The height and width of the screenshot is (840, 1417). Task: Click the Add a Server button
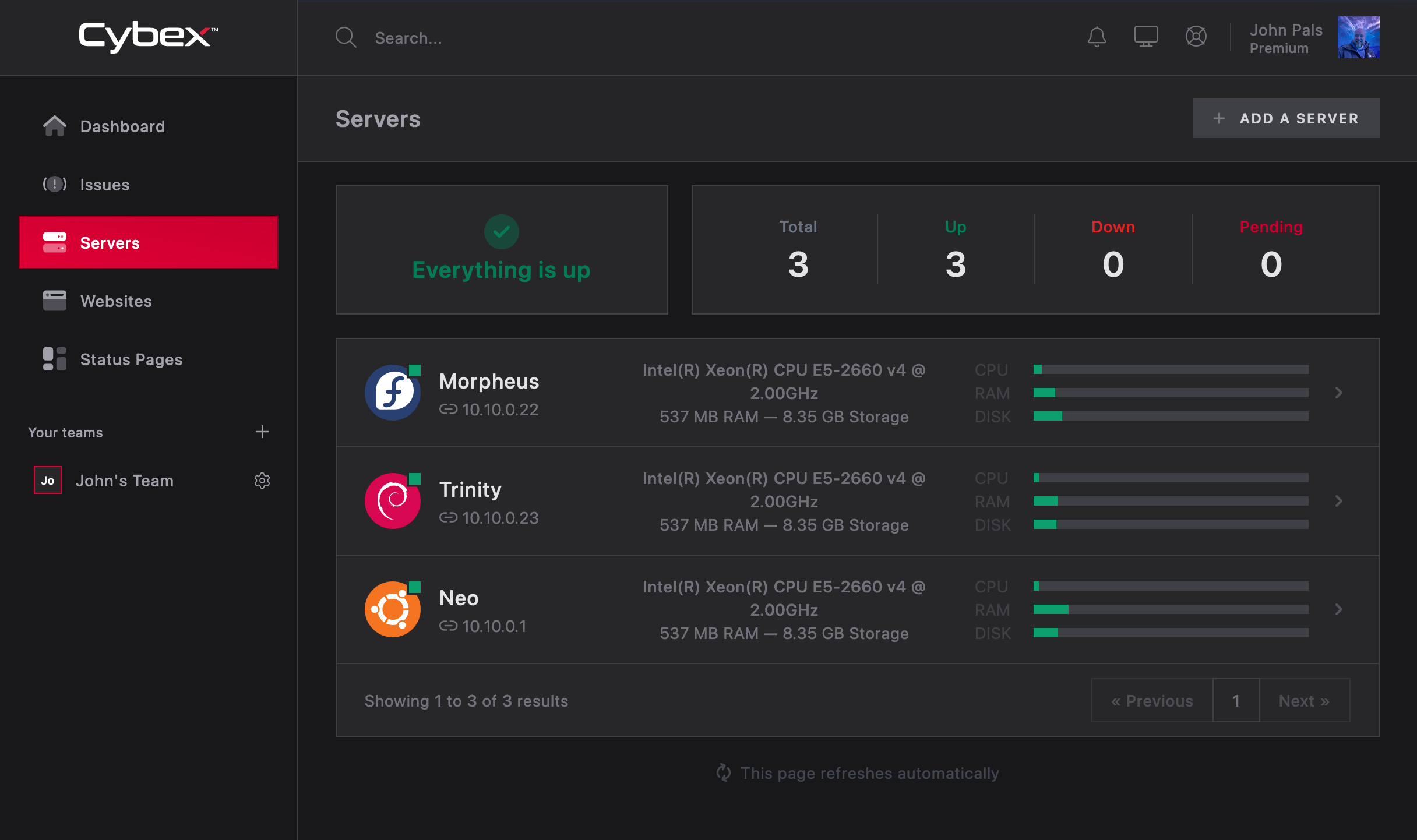point(1286,118)
